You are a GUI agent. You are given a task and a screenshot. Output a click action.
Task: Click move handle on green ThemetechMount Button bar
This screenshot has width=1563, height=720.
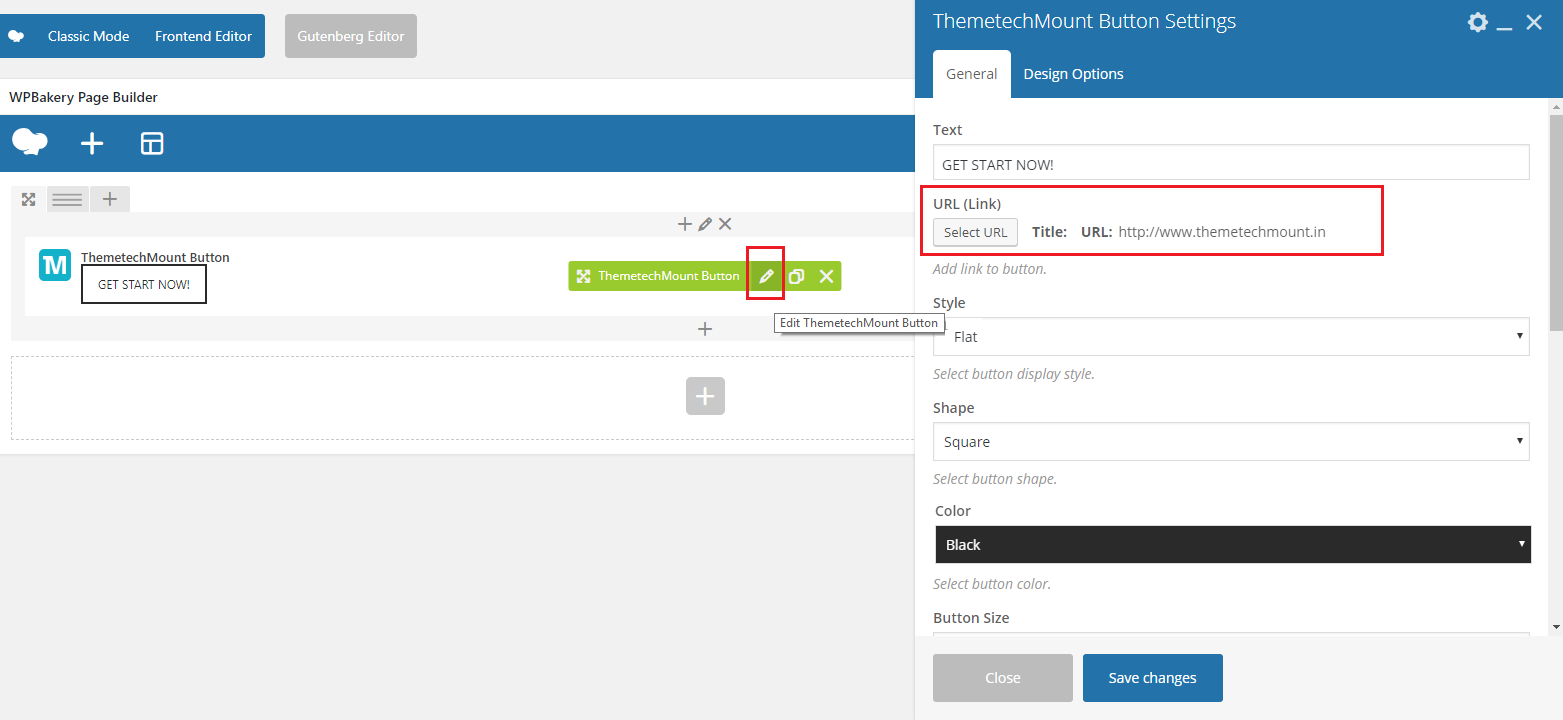583,276
